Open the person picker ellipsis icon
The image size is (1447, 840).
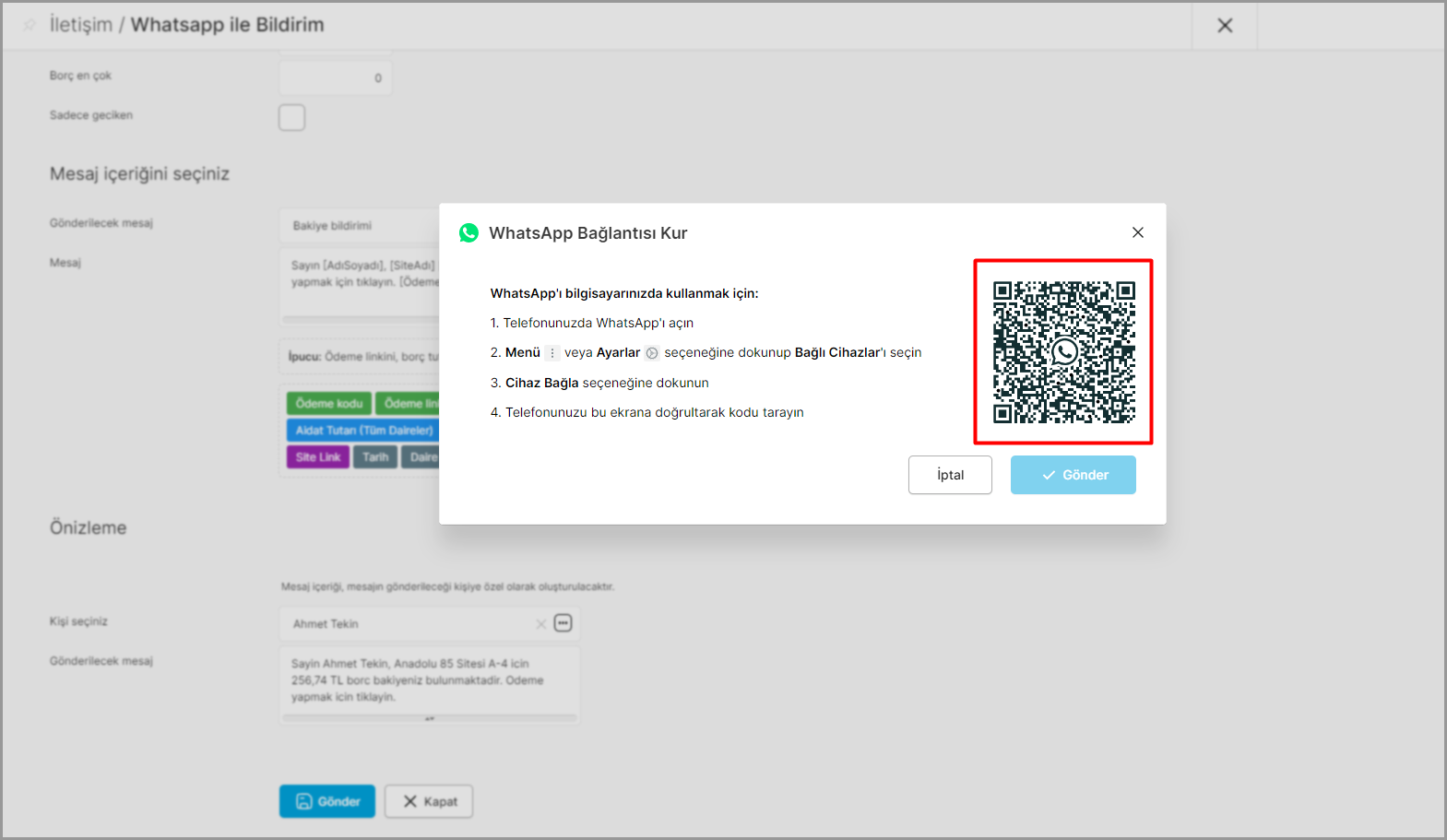tap(563, 623)
